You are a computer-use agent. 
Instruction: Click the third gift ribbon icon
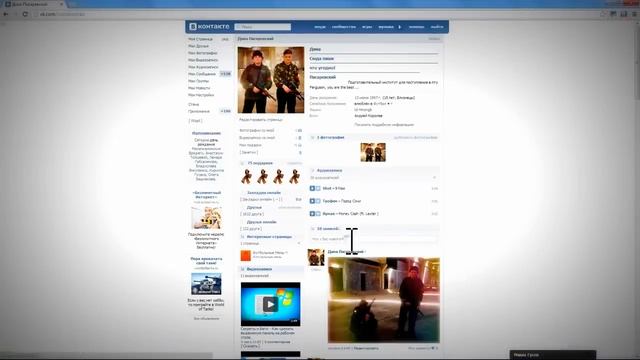pyautogui.click(x=278, y=177)
